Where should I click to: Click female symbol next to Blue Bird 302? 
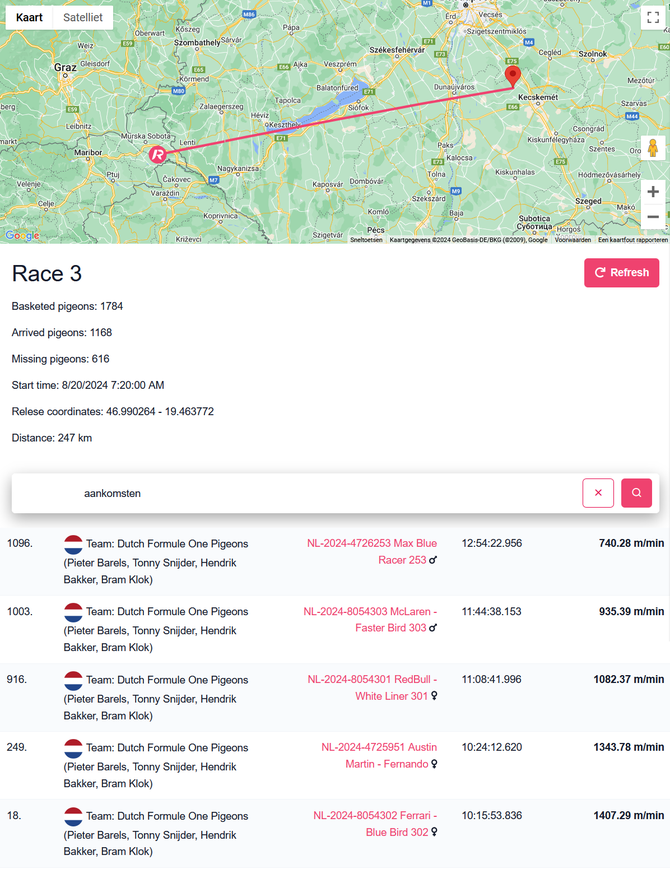(x=434, y=832)
